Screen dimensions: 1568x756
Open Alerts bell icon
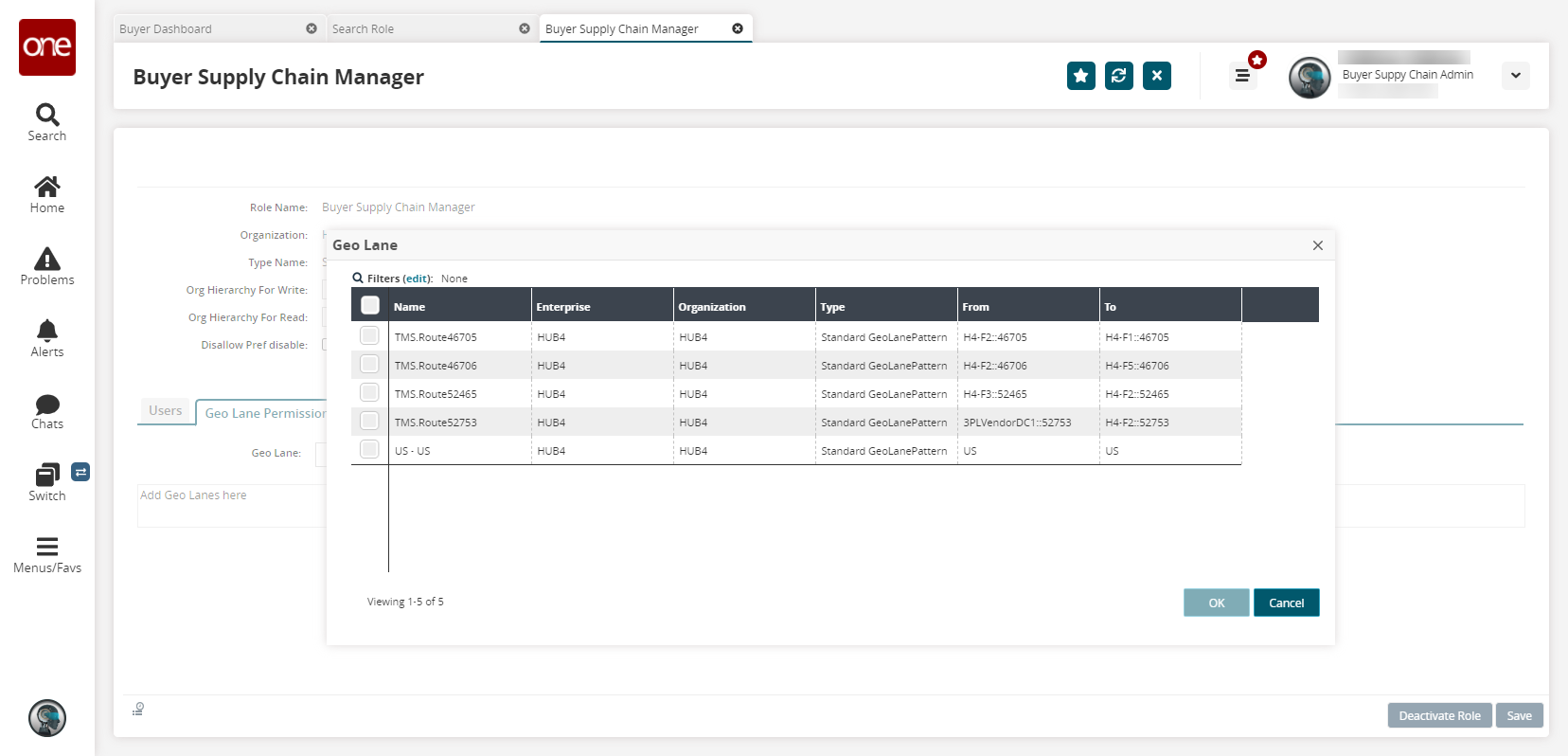pyautogui.click(x=46, y=338)
